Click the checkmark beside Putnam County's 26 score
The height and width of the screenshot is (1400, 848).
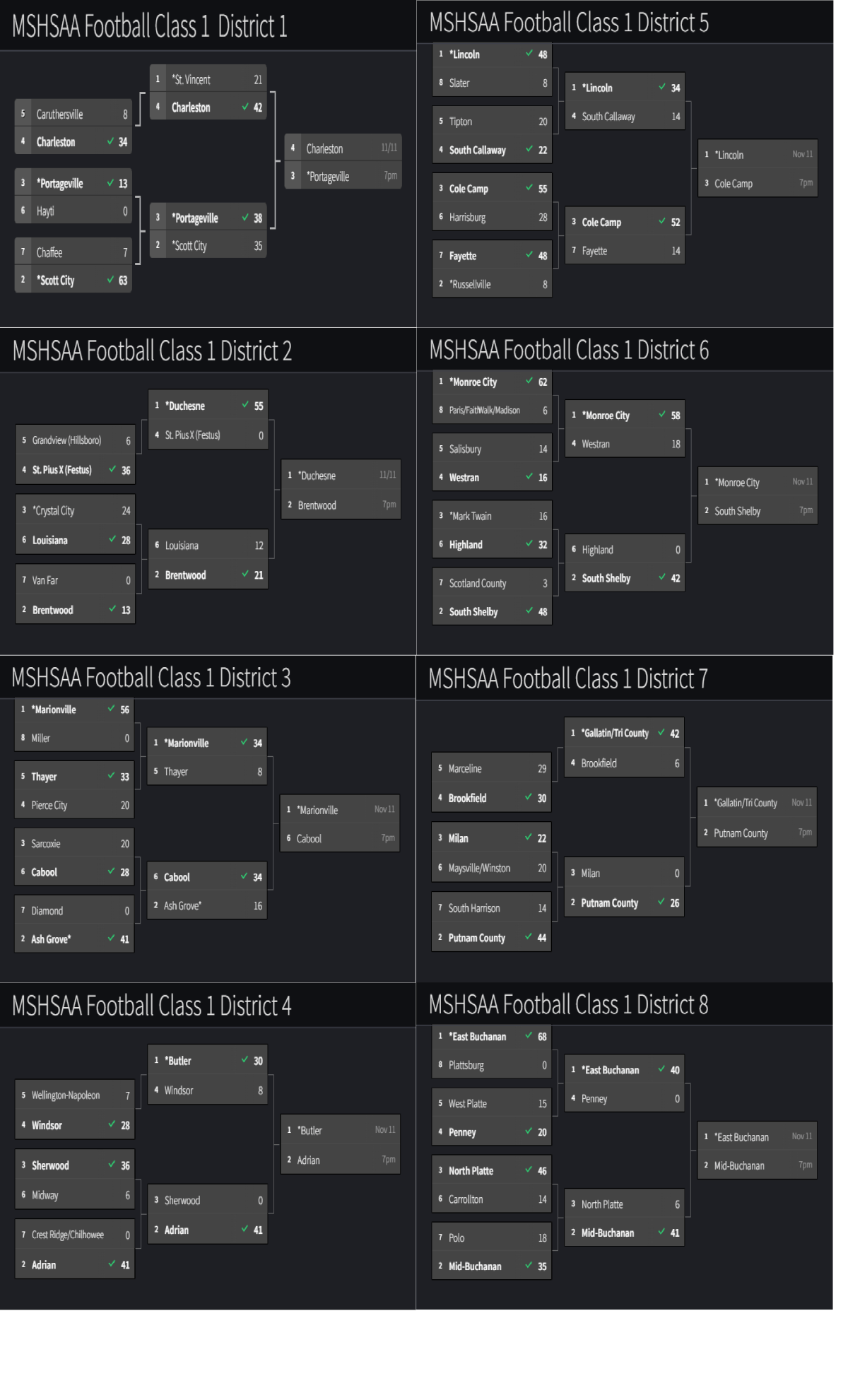coord(661,902)
